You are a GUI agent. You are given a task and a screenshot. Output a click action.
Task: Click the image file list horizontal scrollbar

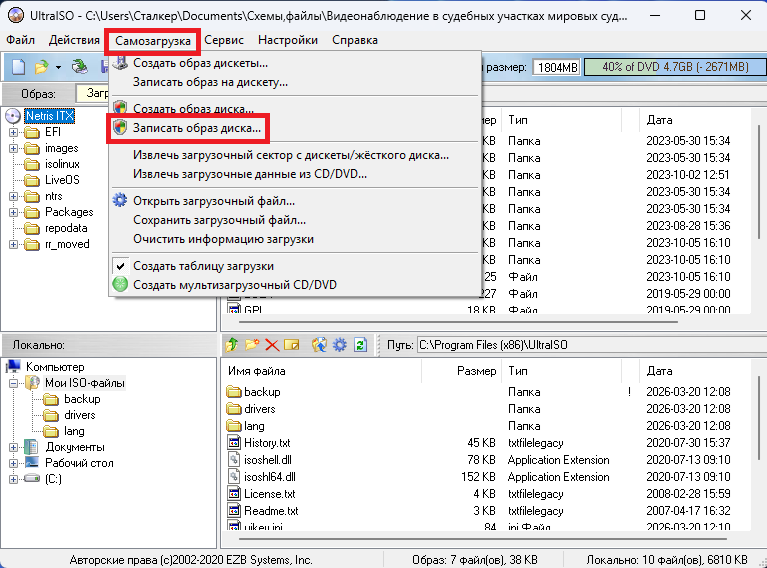pyautogui.click(x=458, y=322)
